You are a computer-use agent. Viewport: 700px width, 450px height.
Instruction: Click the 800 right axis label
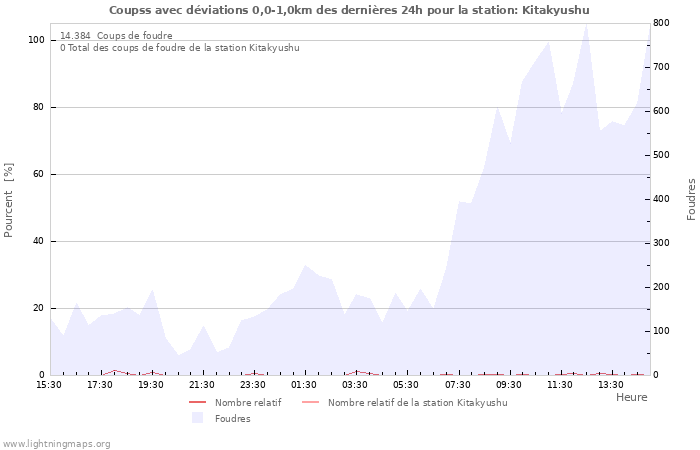click(x=661, y=23)
